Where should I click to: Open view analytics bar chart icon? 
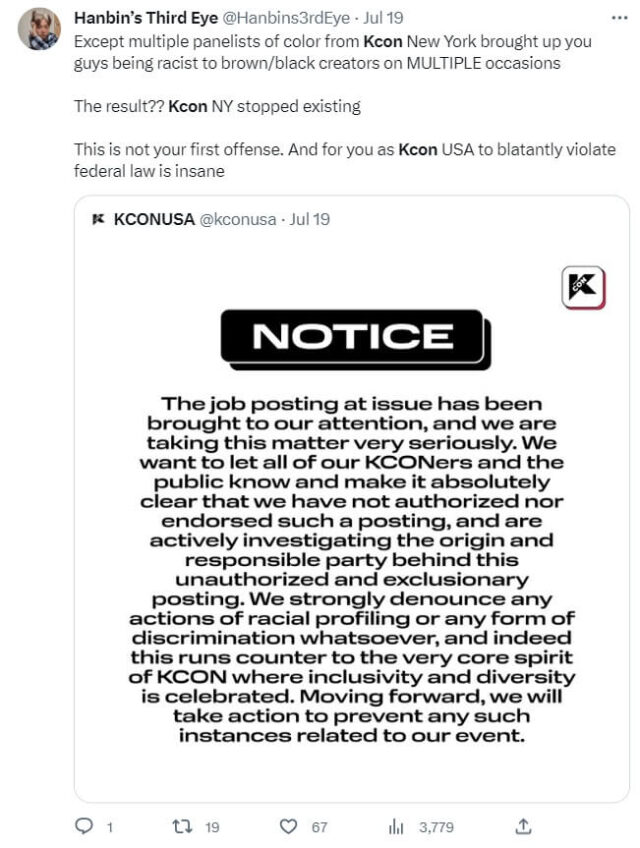click(394, 826)
